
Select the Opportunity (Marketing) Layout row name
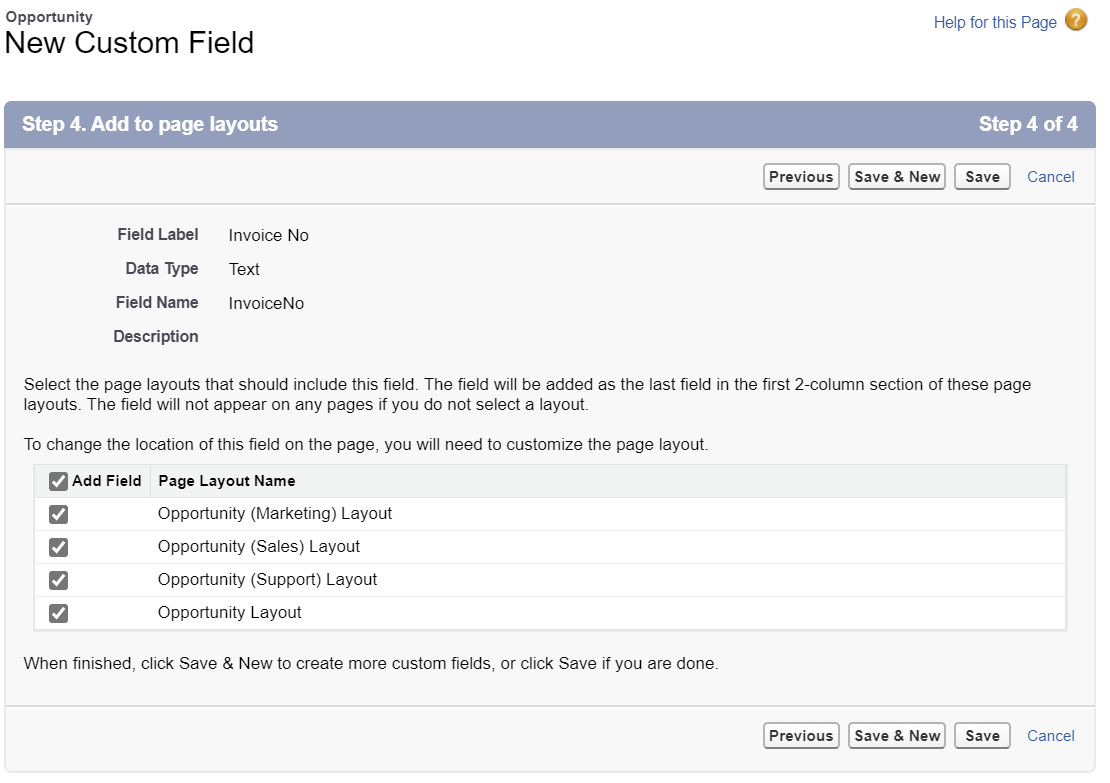point(275,514)
